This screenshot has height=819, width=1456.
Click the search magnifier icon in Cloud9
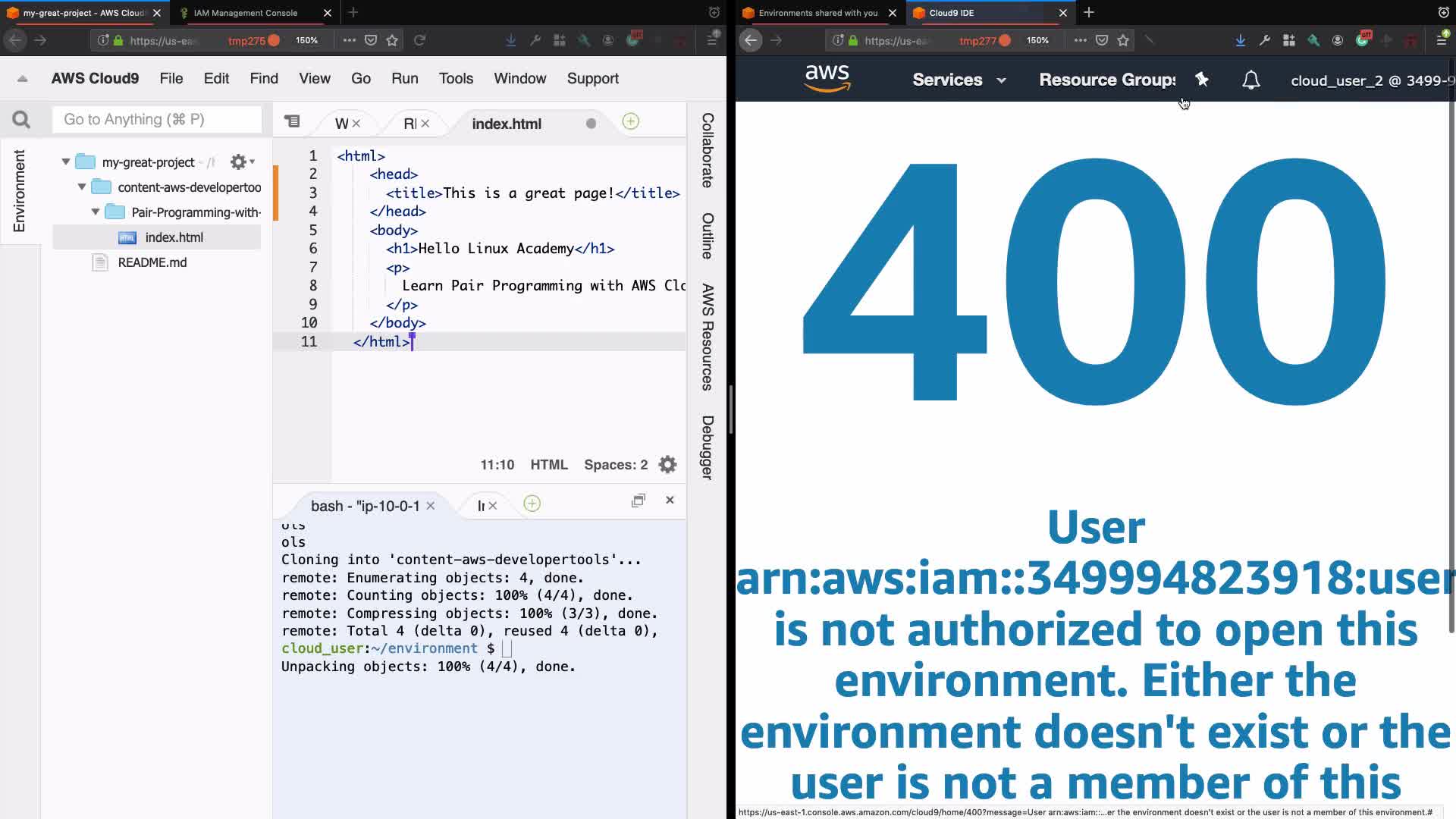coord(21,120)
